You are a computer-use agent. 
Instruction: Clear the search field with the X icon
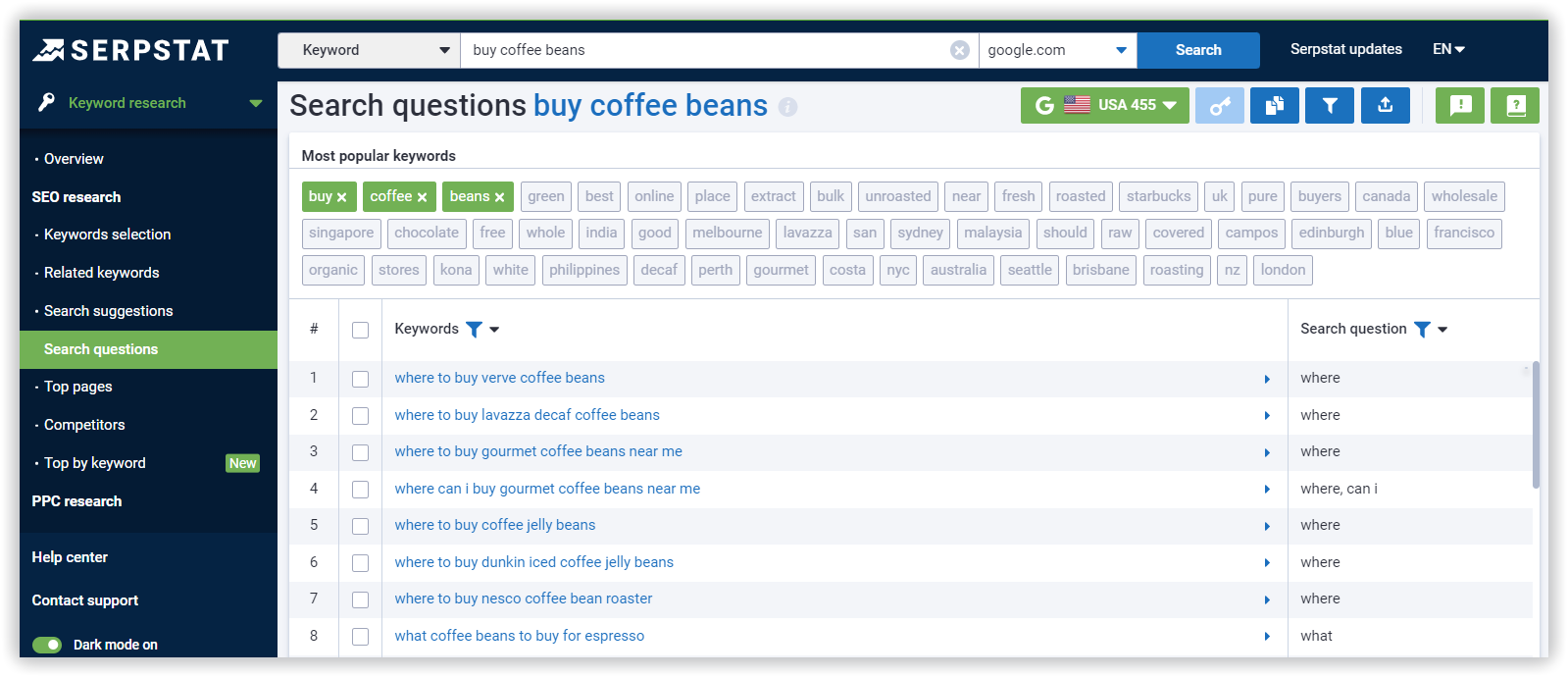click(x=960, y=50)
